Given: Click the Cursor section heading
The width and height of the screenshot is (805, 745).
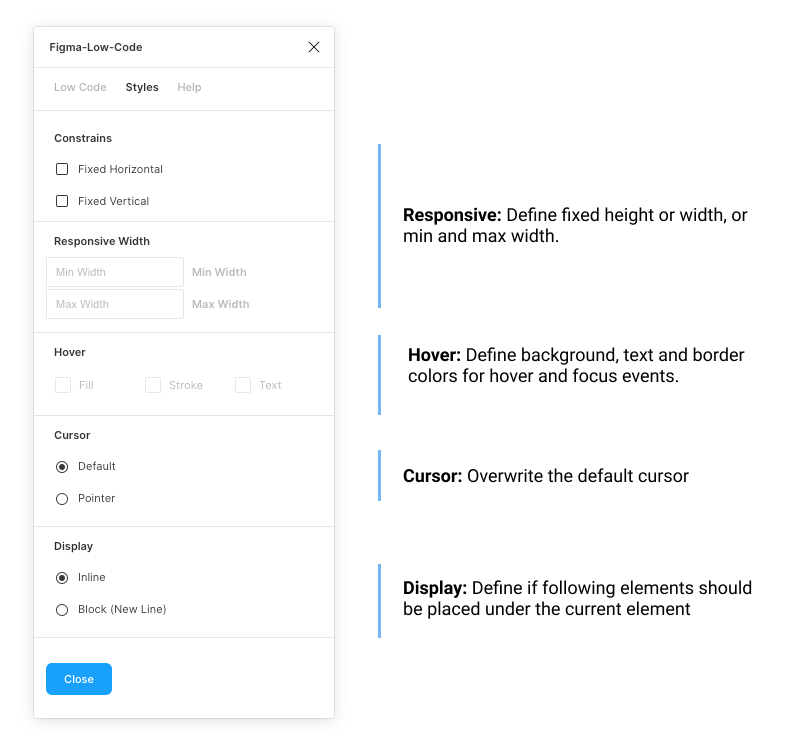Looking at the screenshot, I should coord(72,435).
